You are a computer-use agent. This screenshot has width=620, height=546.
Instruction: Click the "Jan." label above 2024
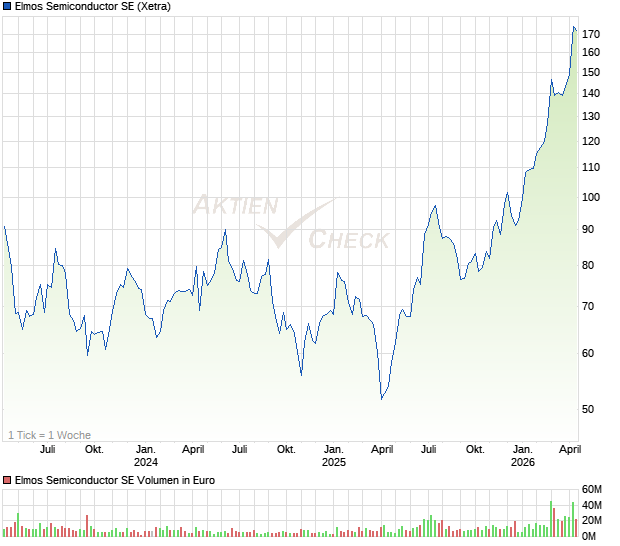click(146, 450)
